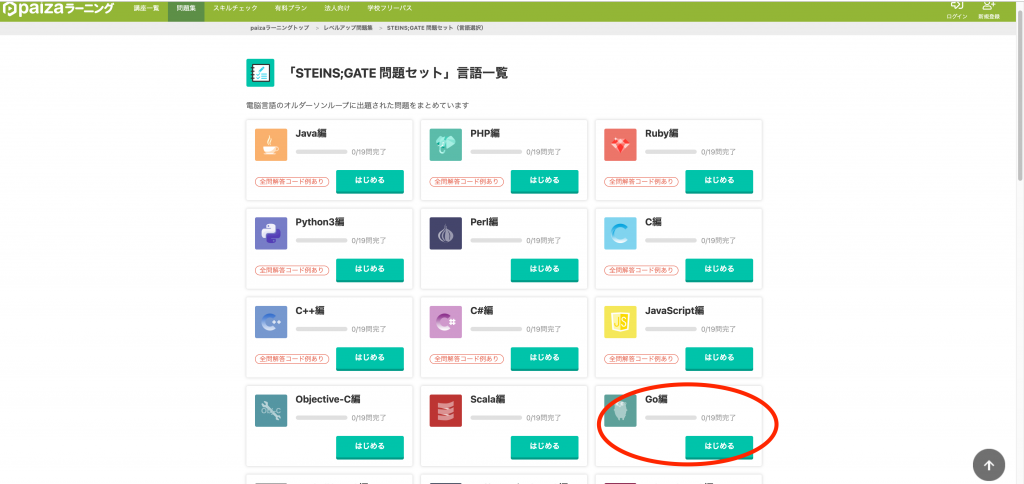Open the Java language icon
Screen dimensions: 1024x484
click(271, 145)
